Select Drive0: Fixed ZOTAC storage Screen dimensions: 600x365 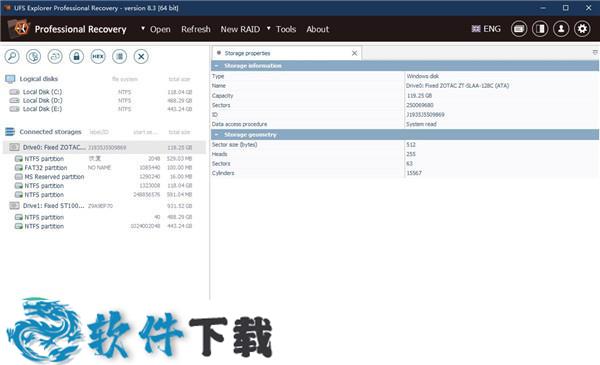[x=104, y=147]
